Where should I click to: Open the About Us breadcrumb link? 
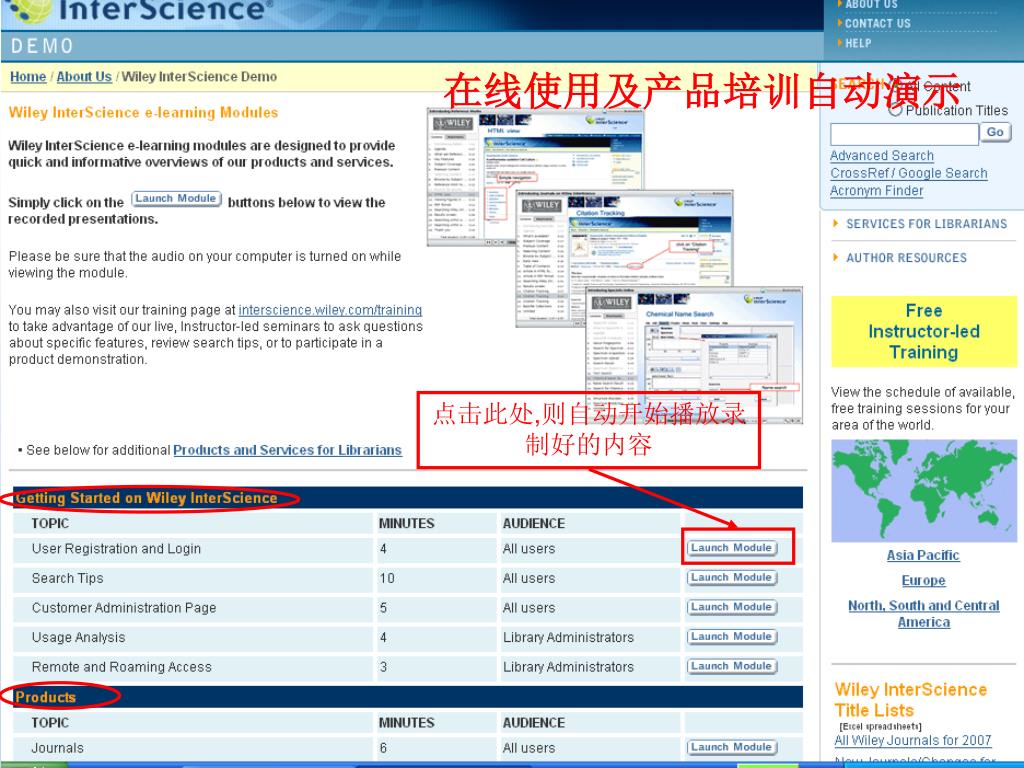84,77
